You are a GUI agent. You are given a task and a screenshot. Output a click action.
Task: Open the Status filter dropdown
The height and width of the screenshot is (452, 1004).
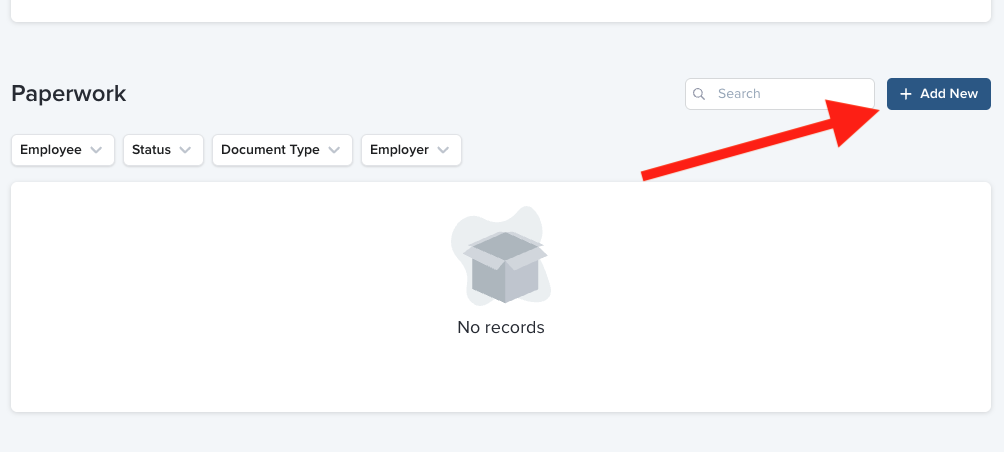pos(163,150)
